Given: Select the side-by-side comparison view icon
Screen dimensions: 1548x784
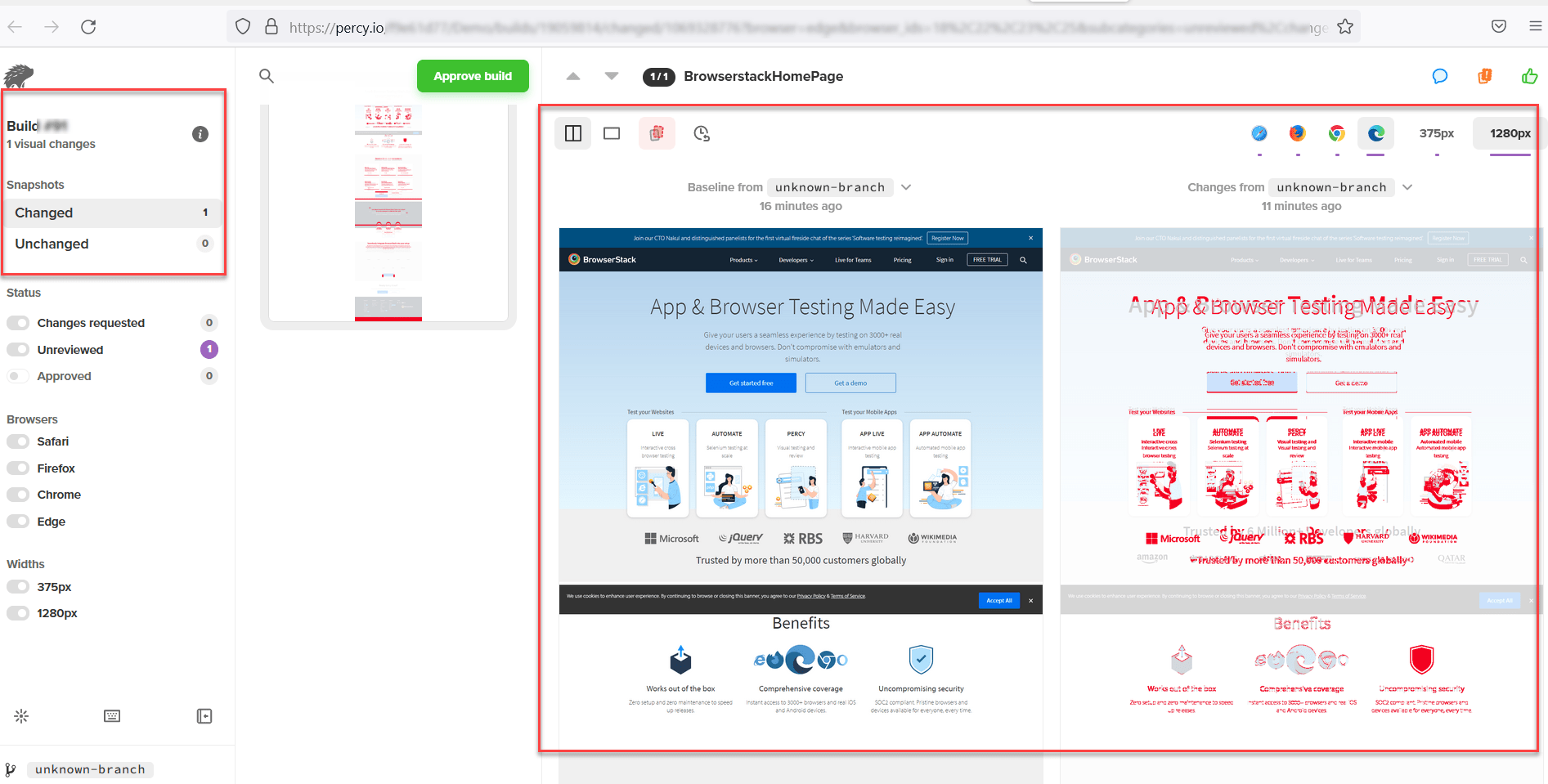Looking at the screenshot, I should point(573,132).
